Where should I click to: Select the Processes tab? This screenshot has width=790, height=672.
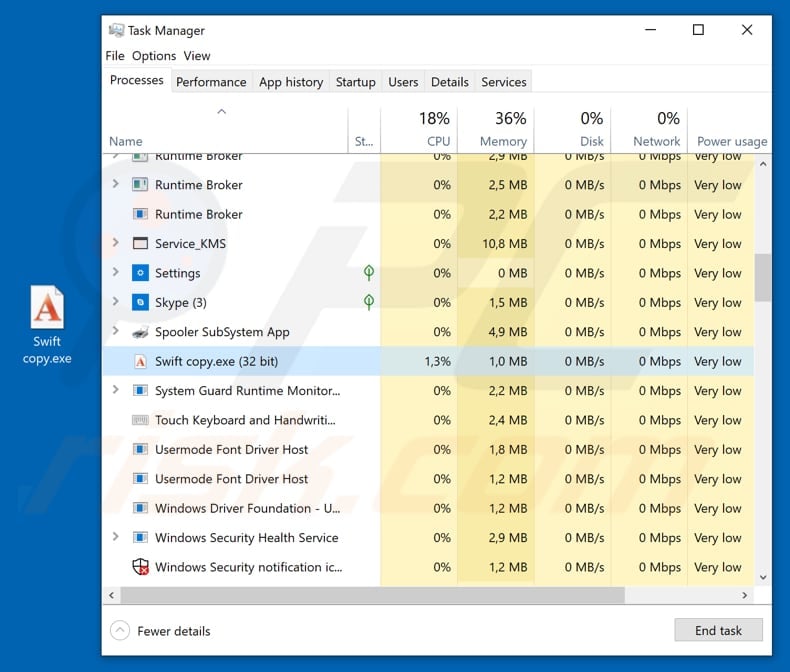click(137, 81)
